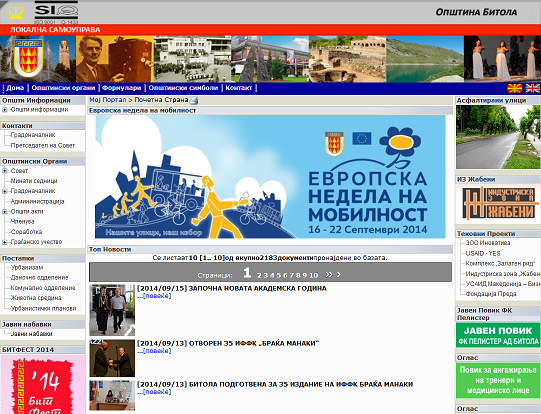Open Минати седници item
Viewport: 541px width, 414px height.
click(x=34, y=181)
